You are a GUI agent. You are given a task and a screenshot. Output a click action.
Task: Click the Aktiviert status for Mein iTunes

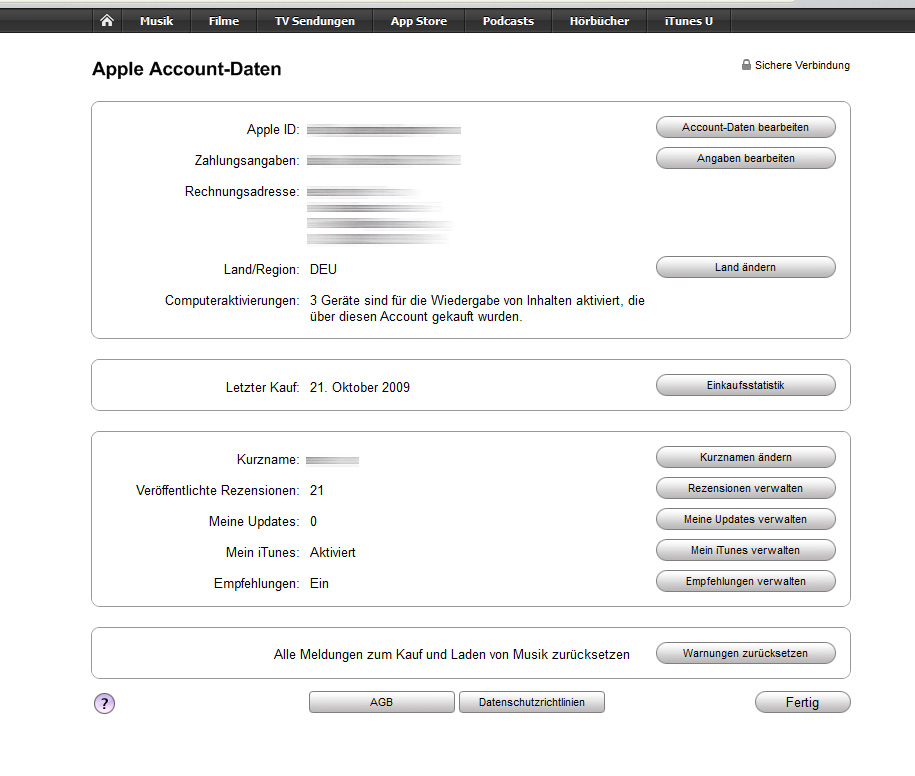point(333,553)
